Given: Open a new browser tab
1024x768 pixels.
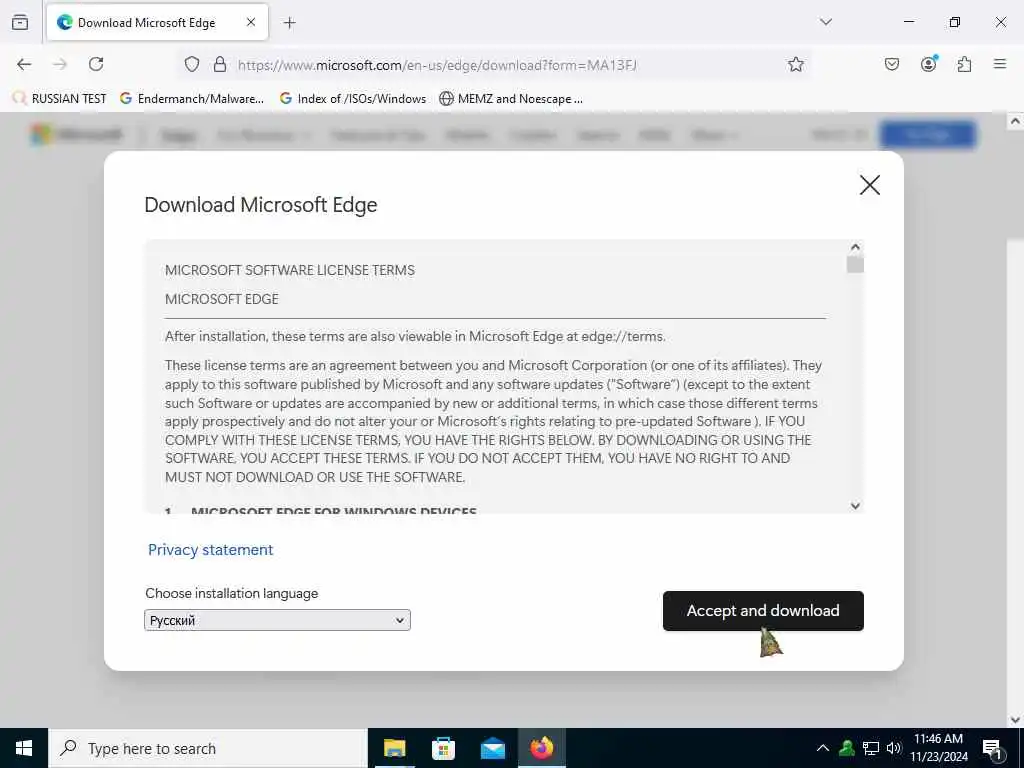Looking at the screenshot, I should coord(290,23).
